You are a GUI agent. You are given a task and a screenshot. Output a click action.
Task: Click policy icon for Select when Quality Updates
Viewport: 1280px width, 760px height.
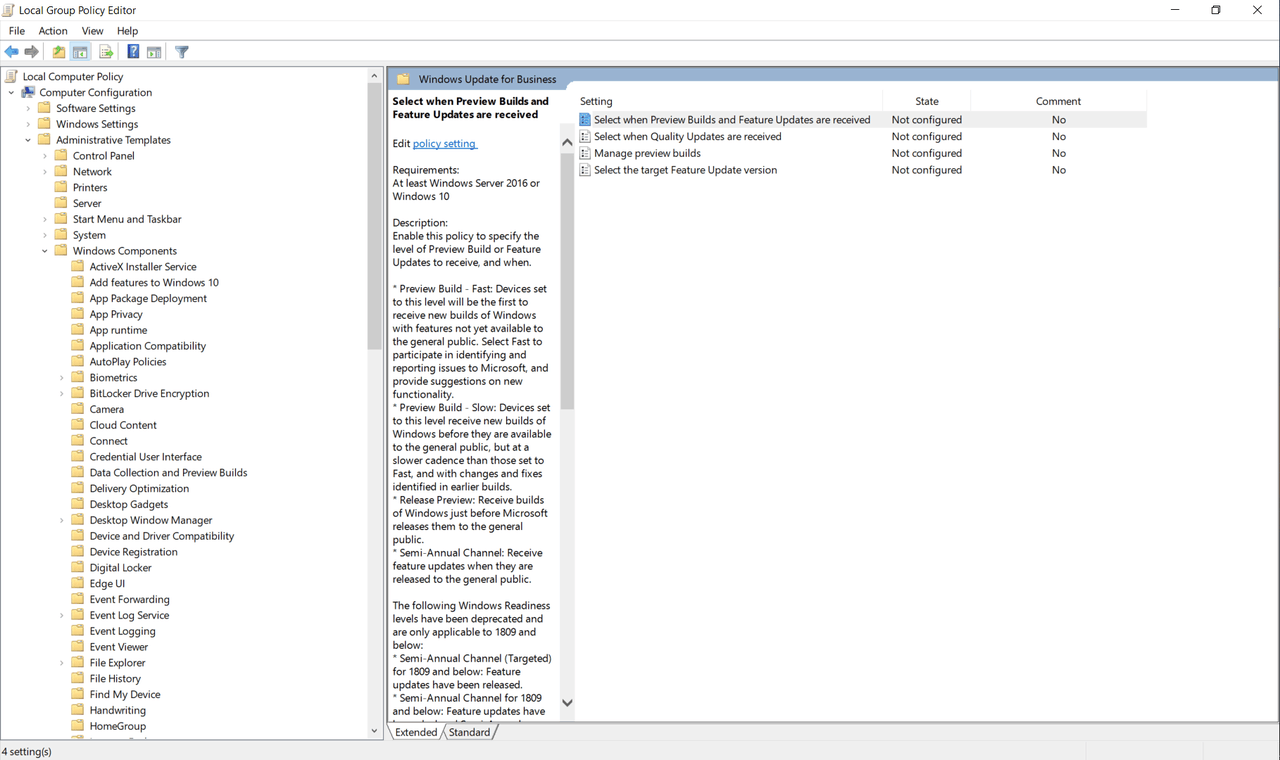coord(585,137)
